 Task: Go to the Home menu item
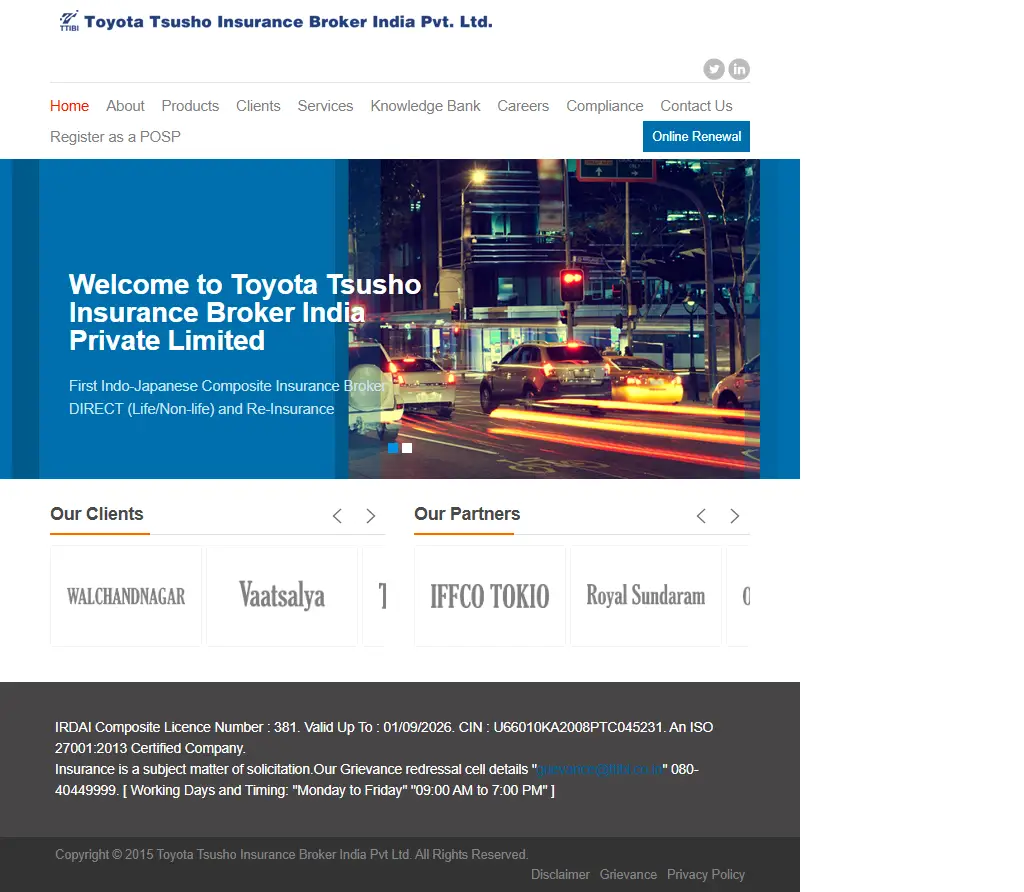[x=69, y=106]
